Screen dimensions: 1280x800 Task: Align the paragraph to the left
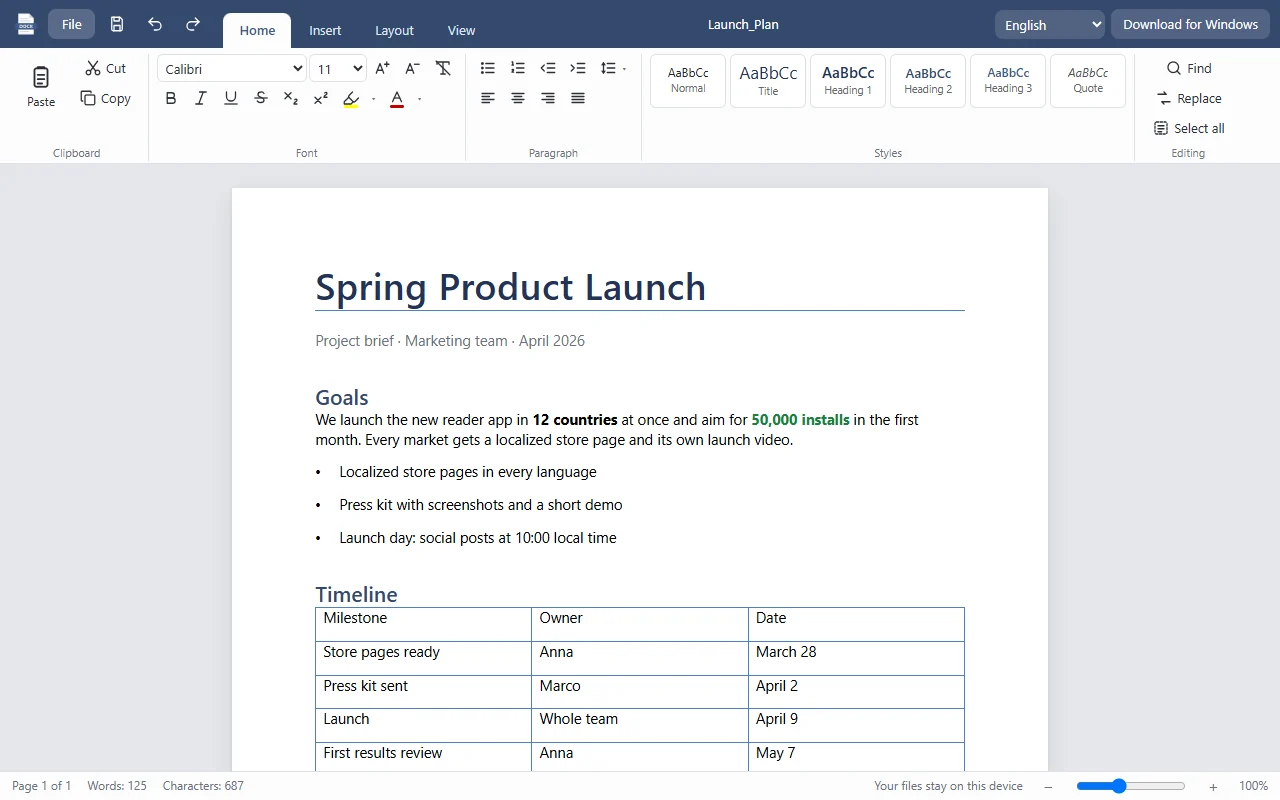pos(488,98)
